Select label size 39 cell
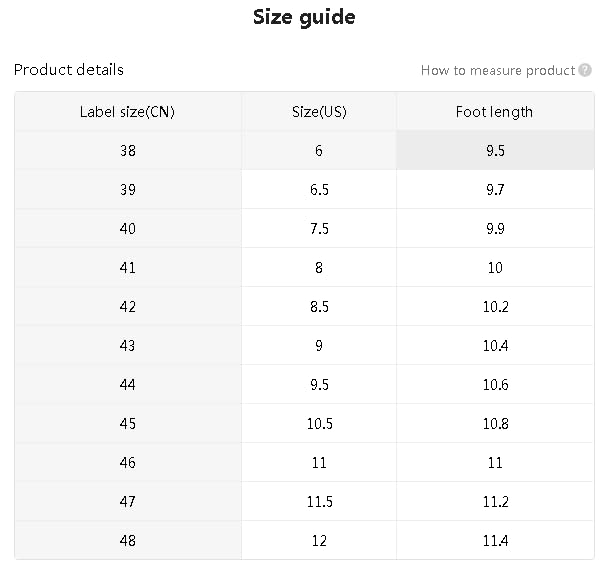Screen dimensions: 605x570 127,190
